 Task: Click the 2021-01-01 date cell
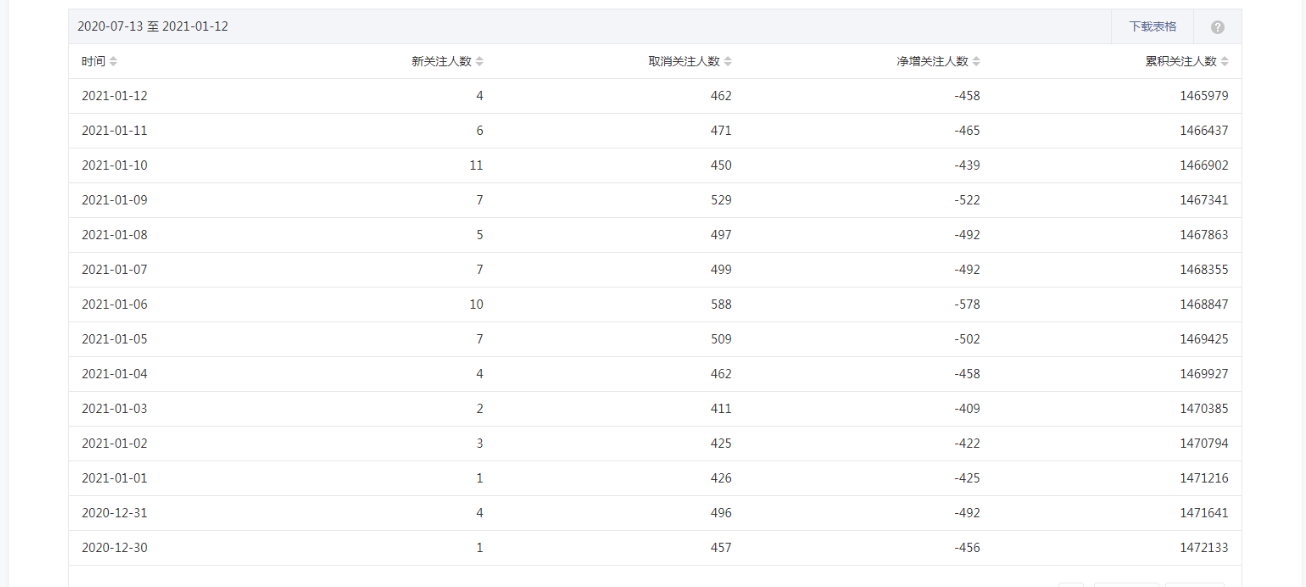[x=114, y=478]
